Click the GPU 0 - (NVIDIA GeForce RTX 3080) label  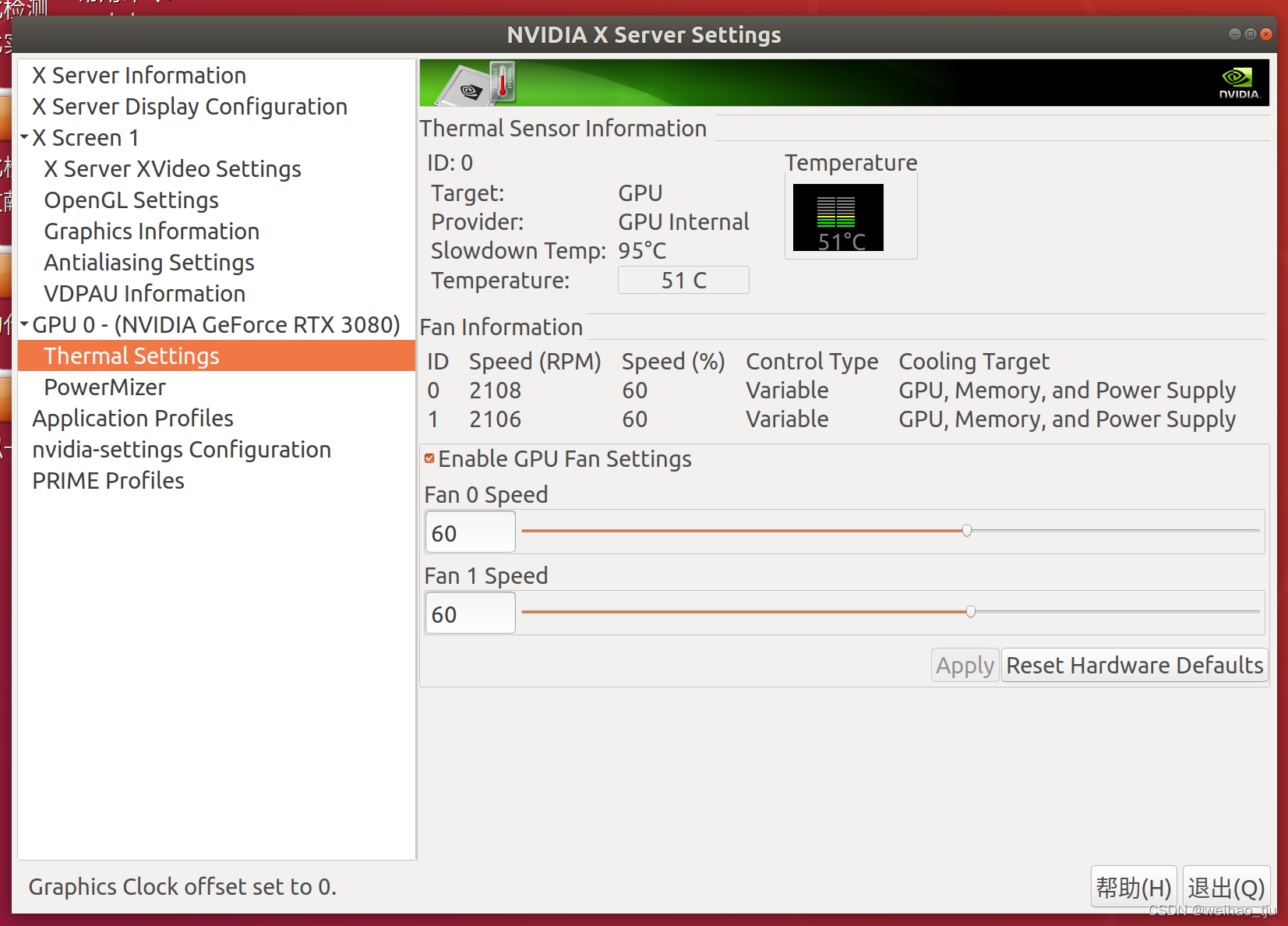216,325
